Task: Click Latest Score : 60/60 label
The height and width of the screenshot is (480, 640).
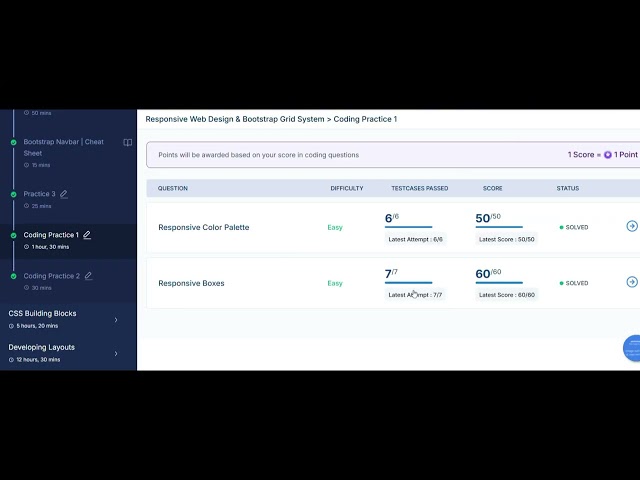Action: click(x=507, y=295)
